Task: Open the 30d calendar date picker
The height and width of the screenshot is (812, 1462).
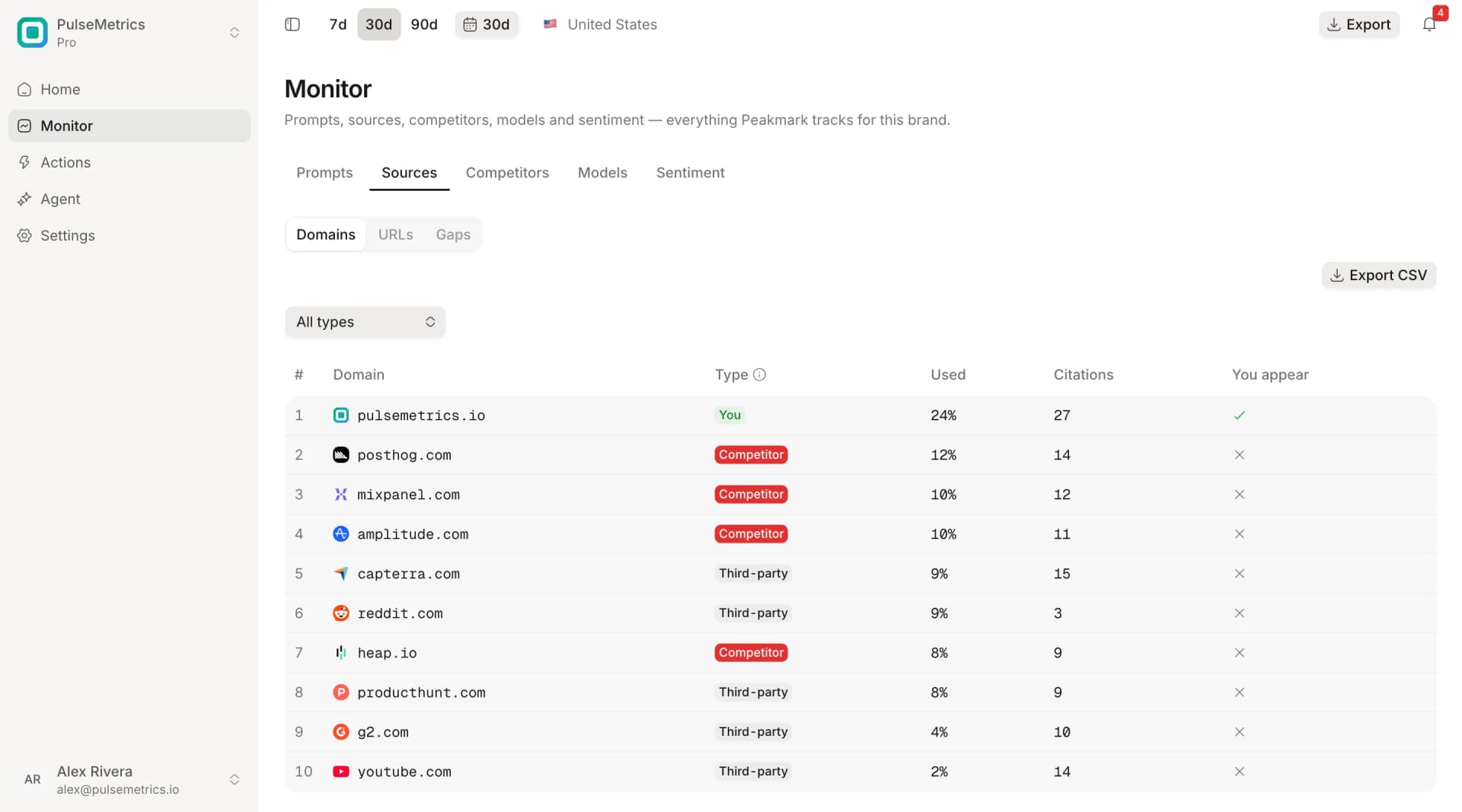Action: click(487, 24)
